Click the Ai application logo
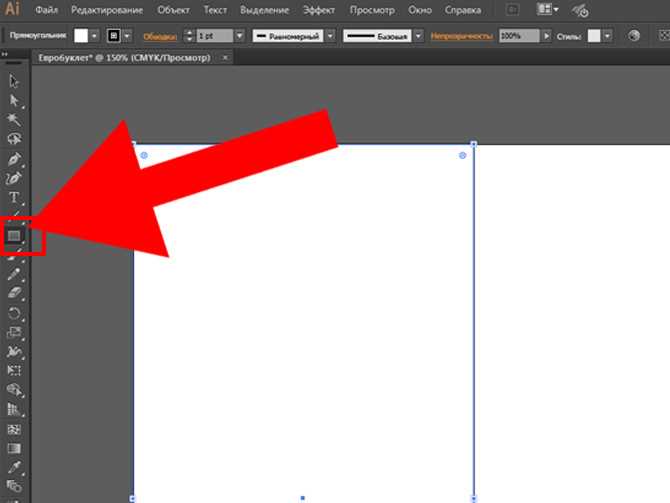This screenshot has width=670, height=503. (x=12, y=9)
